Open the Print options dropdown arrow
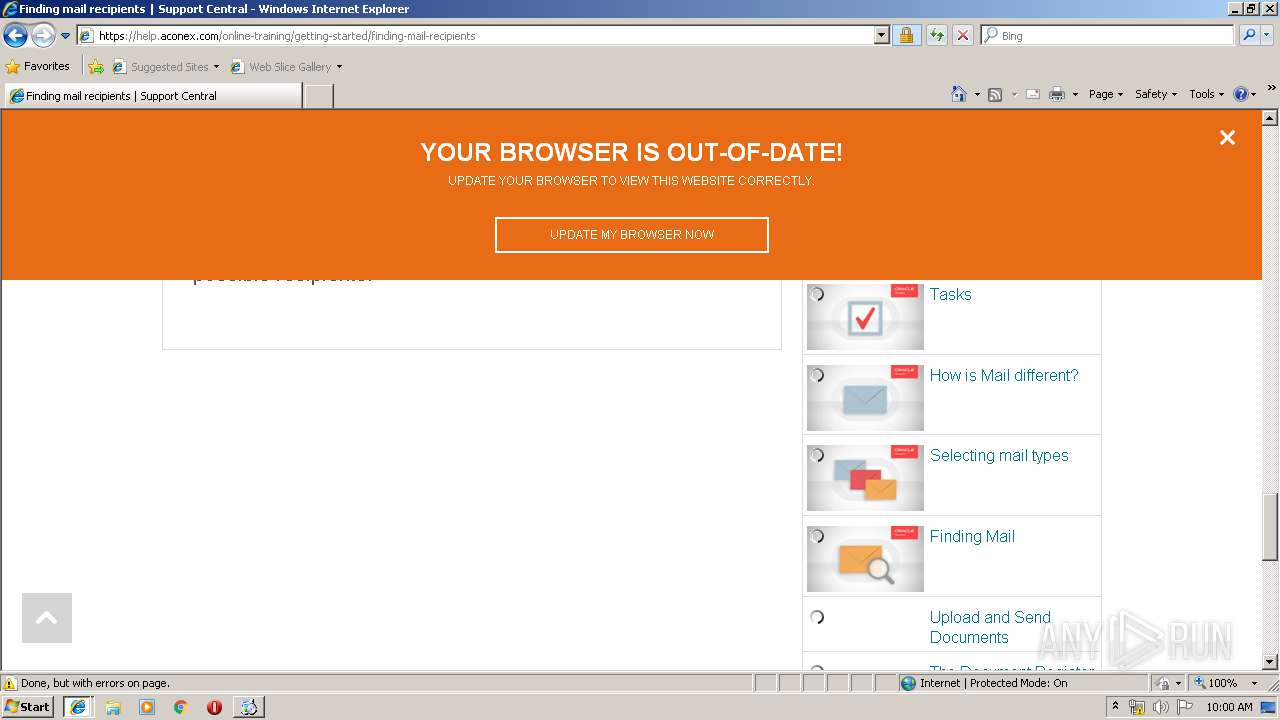The height and width of the screenshot is (720, 1280). (1075, 94)
